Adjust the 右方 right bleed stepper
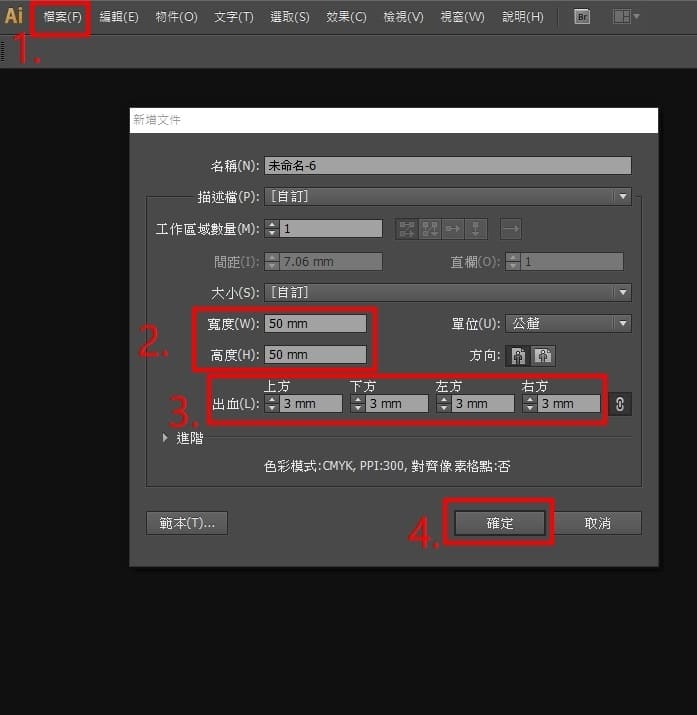This screenshot has width=697, height=715. pyautogui.click(x=530, y=404)
